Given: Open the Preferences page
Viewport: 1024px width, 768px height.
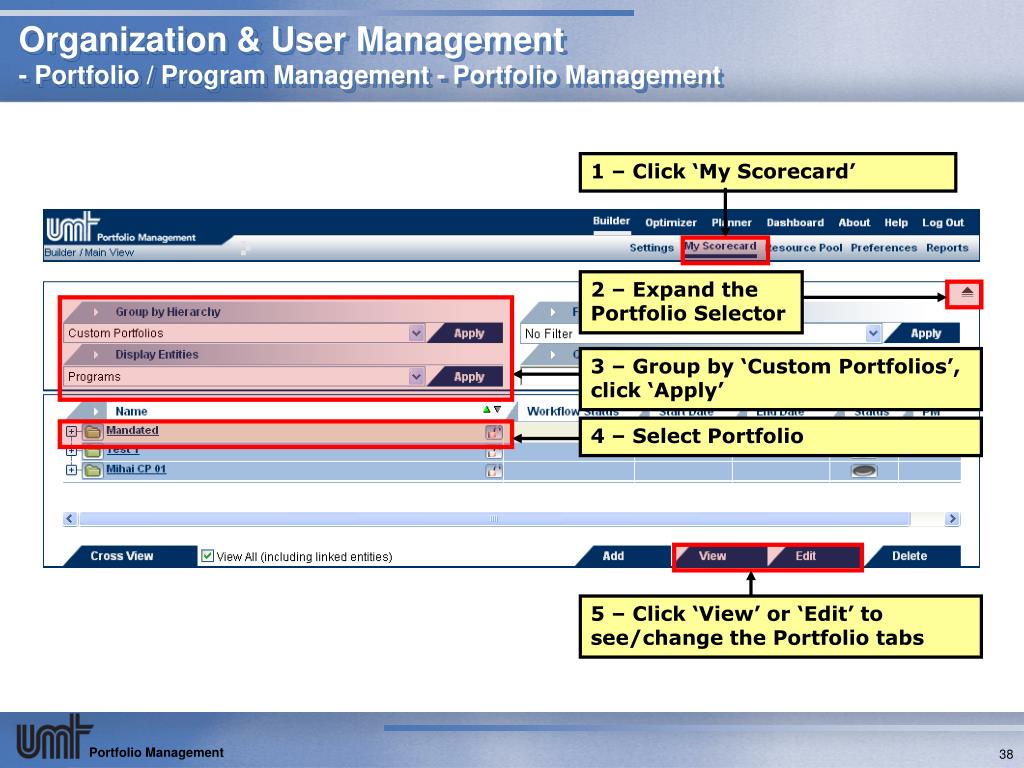Looking at the screenshot, I should click(884, 248).
